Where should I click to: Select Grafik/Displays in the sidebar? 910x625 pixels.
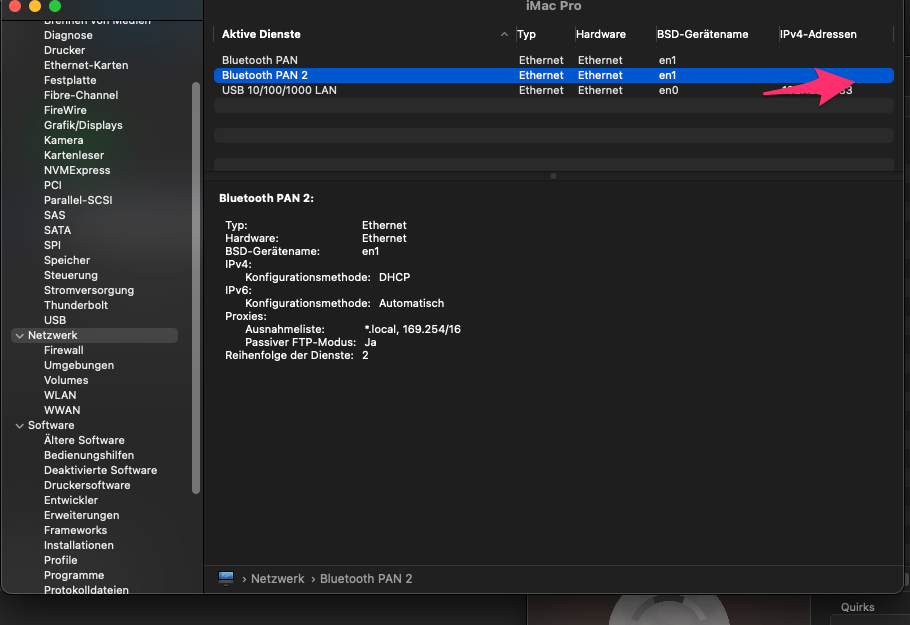[x=83, y=125]
